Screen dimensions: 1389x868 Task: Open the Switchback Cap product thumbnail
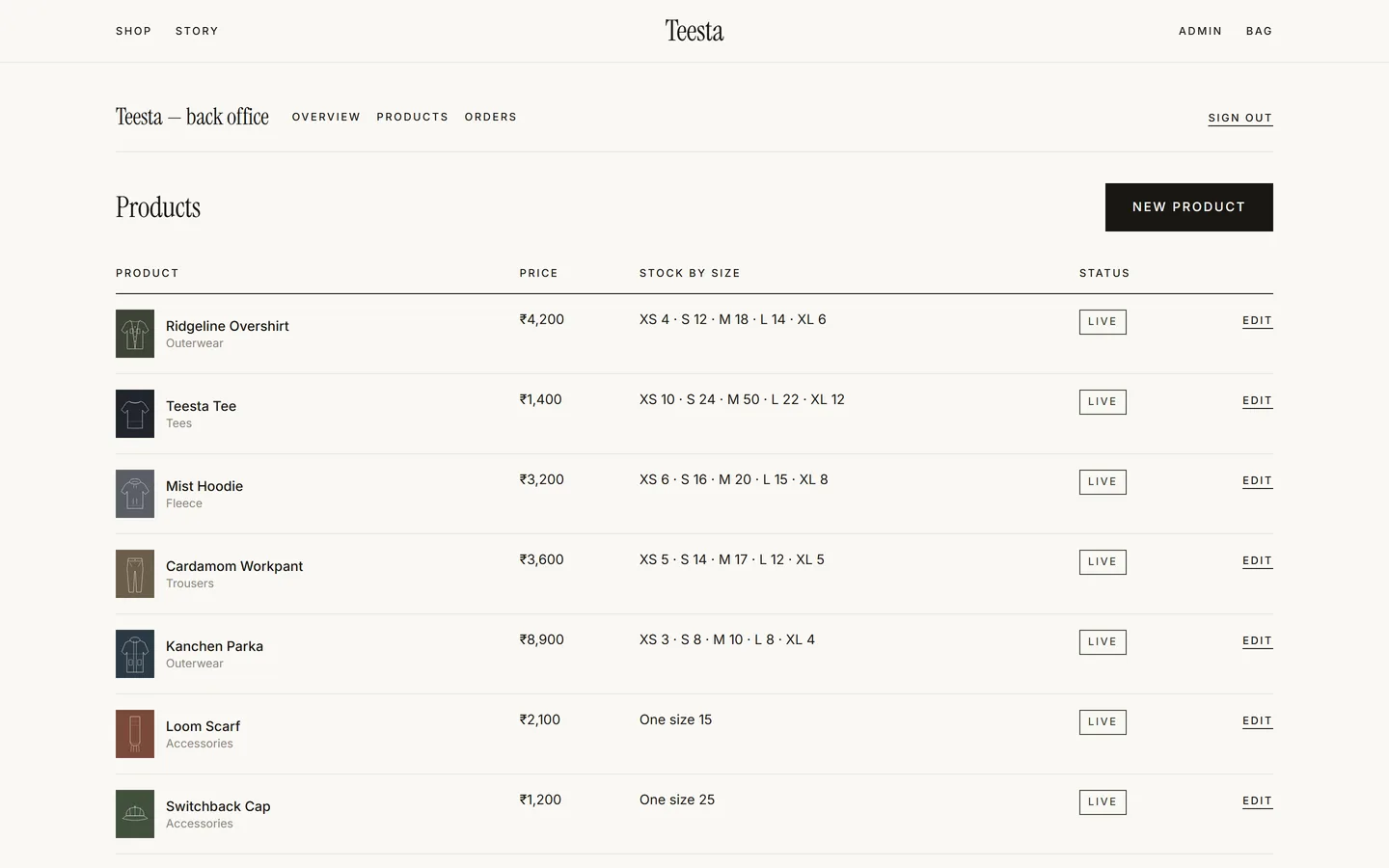(x=135, y=814)
